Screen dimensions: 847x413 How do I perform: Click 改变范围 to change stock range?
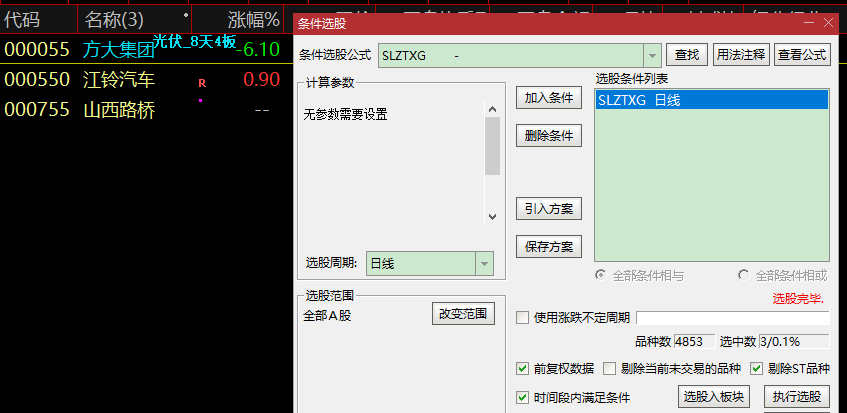coord(463,314)
